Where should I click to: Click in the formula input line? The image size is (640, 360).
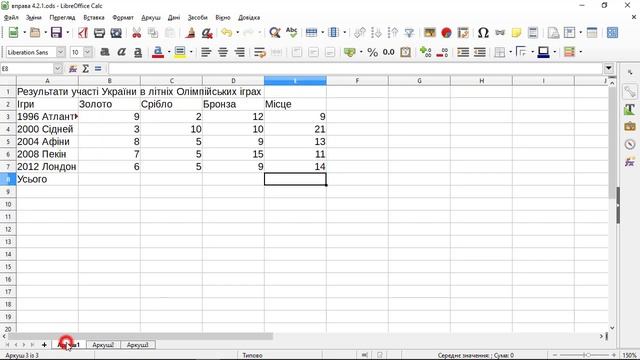pos(355,69)
